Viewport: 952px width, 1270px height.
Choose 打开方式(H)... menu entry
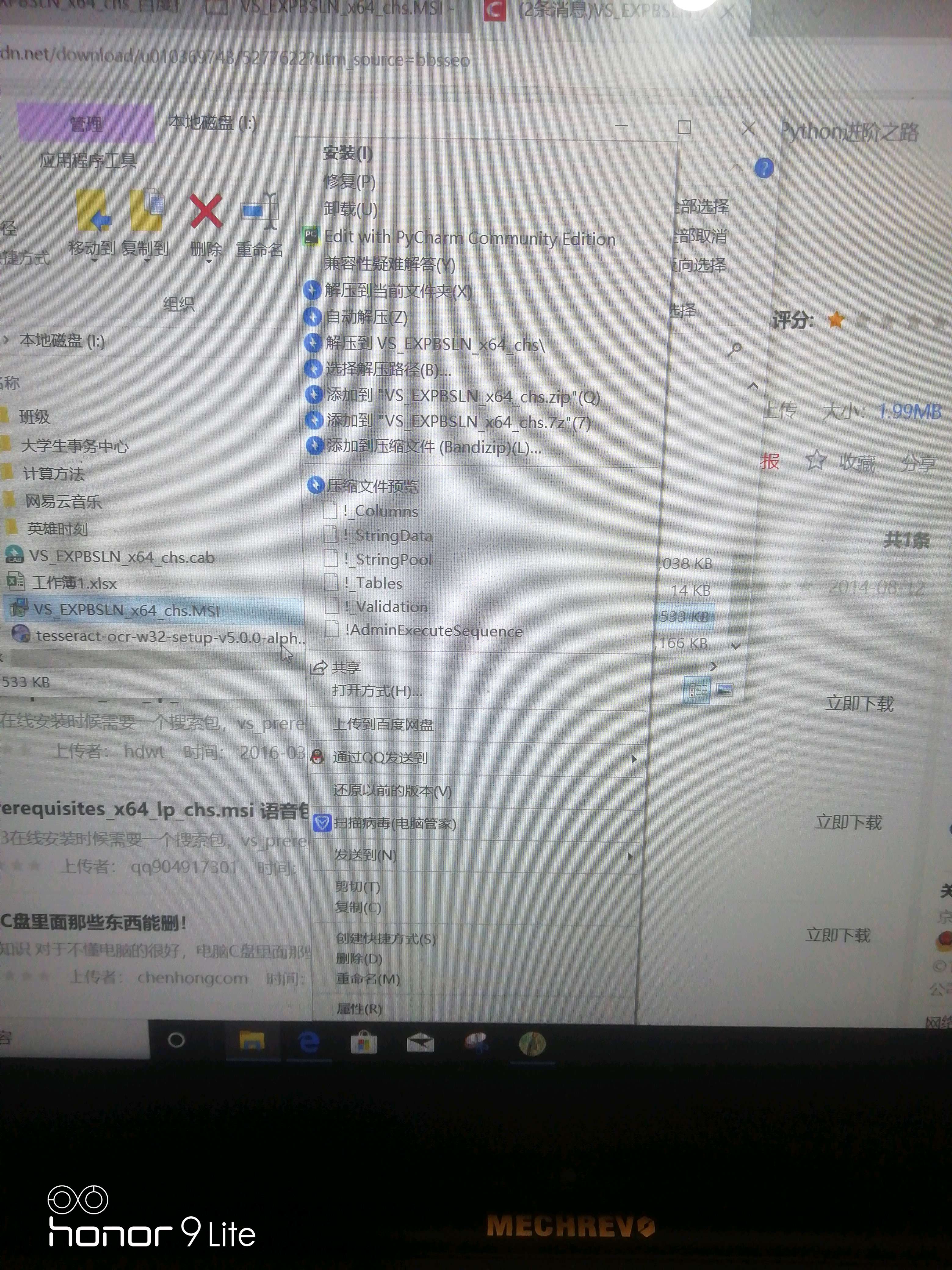[x=377, y=691]
